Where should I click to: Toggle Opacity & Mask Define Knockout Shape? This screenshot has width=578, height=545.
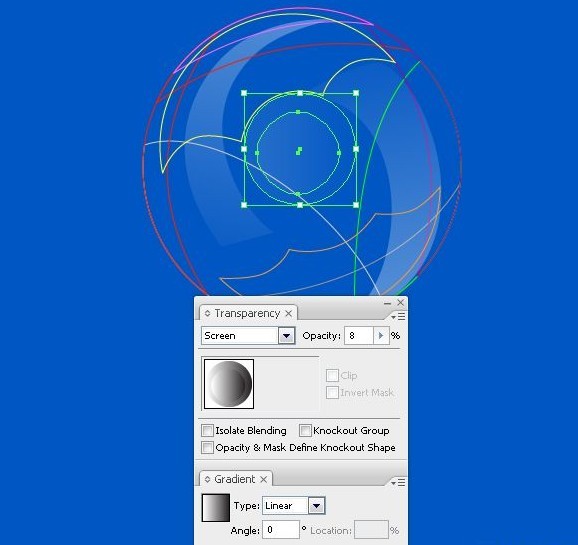pyautogui.click(x=207, y=448)
